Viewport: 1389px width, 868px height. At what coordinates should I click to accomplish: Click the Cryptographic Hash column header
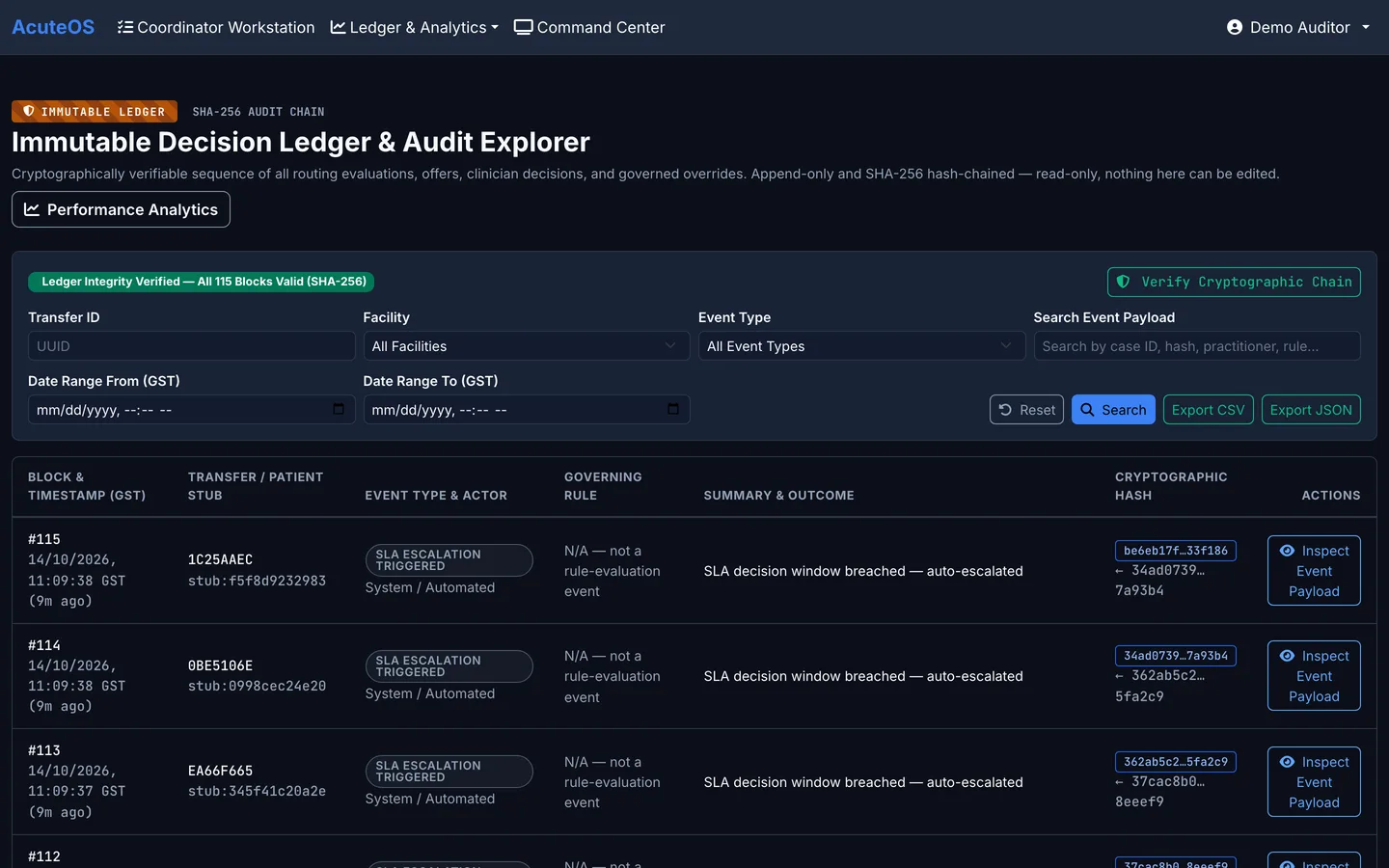tap(1171, 486)
